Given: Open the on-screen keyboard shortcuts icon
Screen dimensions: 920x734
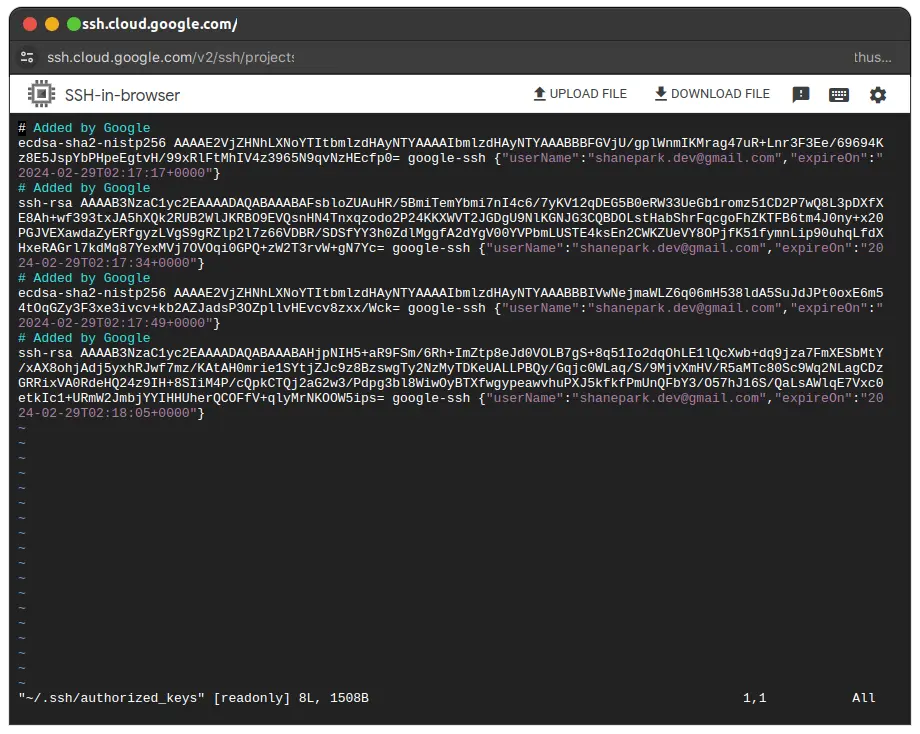Looking at the screenshot, I should (838, 95).
